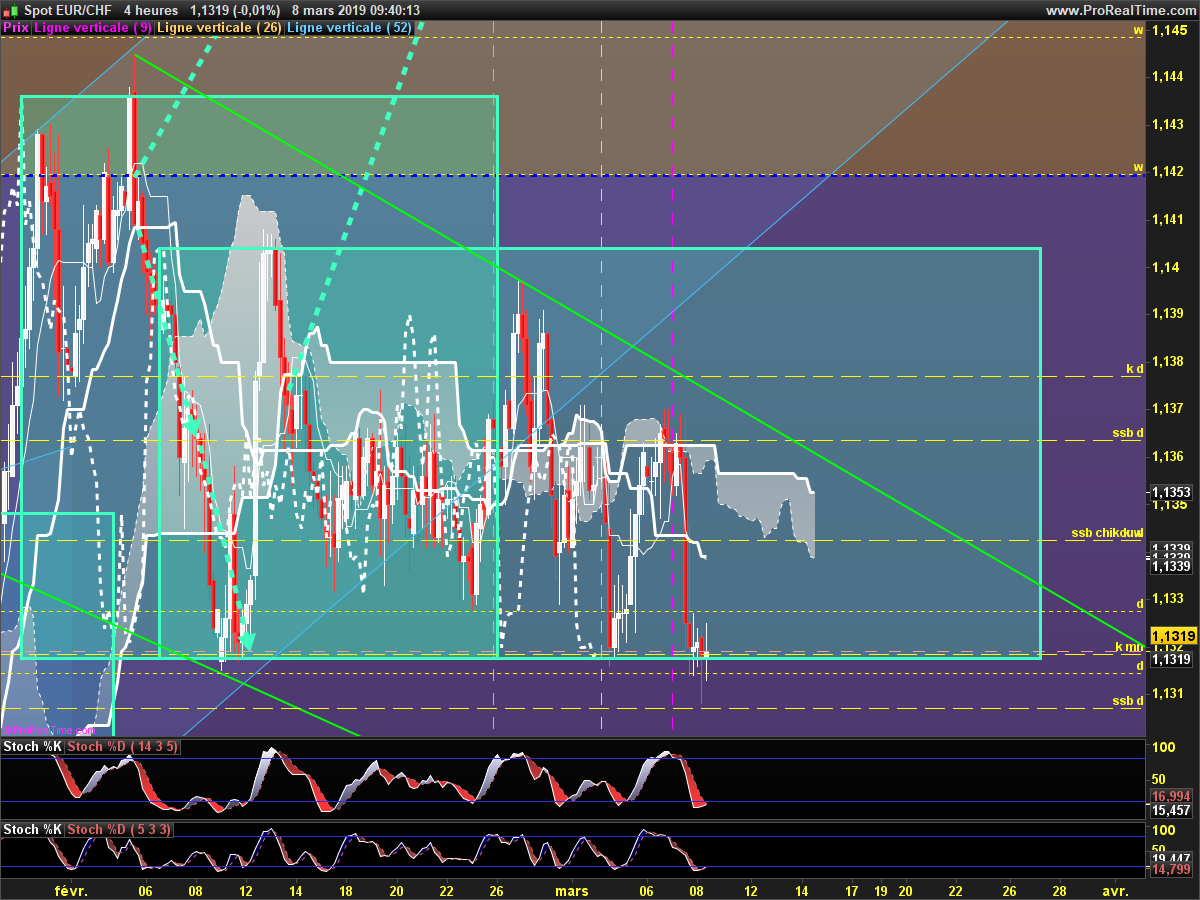The image size is (1200, 900).
Task: Open the Ligne verticale (9) indicator label
Action: (x=93, y=28)
